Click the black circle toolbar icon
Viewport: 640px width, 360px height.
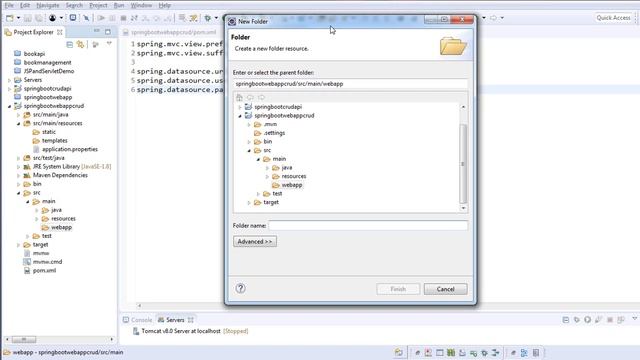[52, 18]
